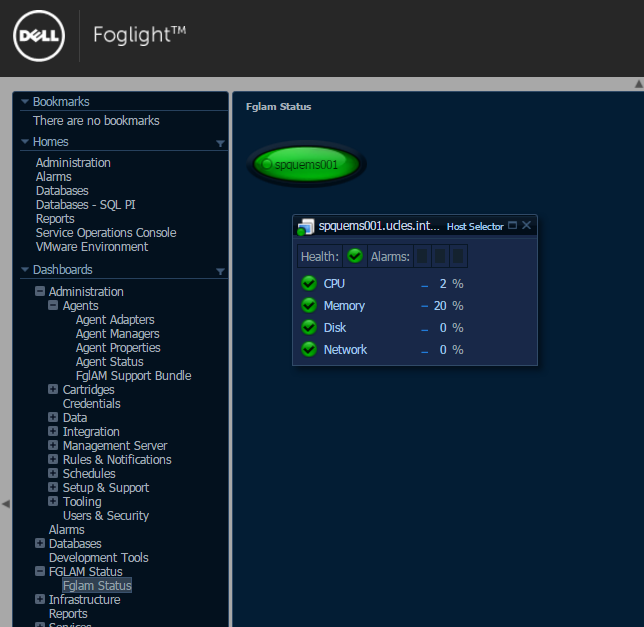
Task: Expand the Setup & Support node
Action: click(53, 487)
